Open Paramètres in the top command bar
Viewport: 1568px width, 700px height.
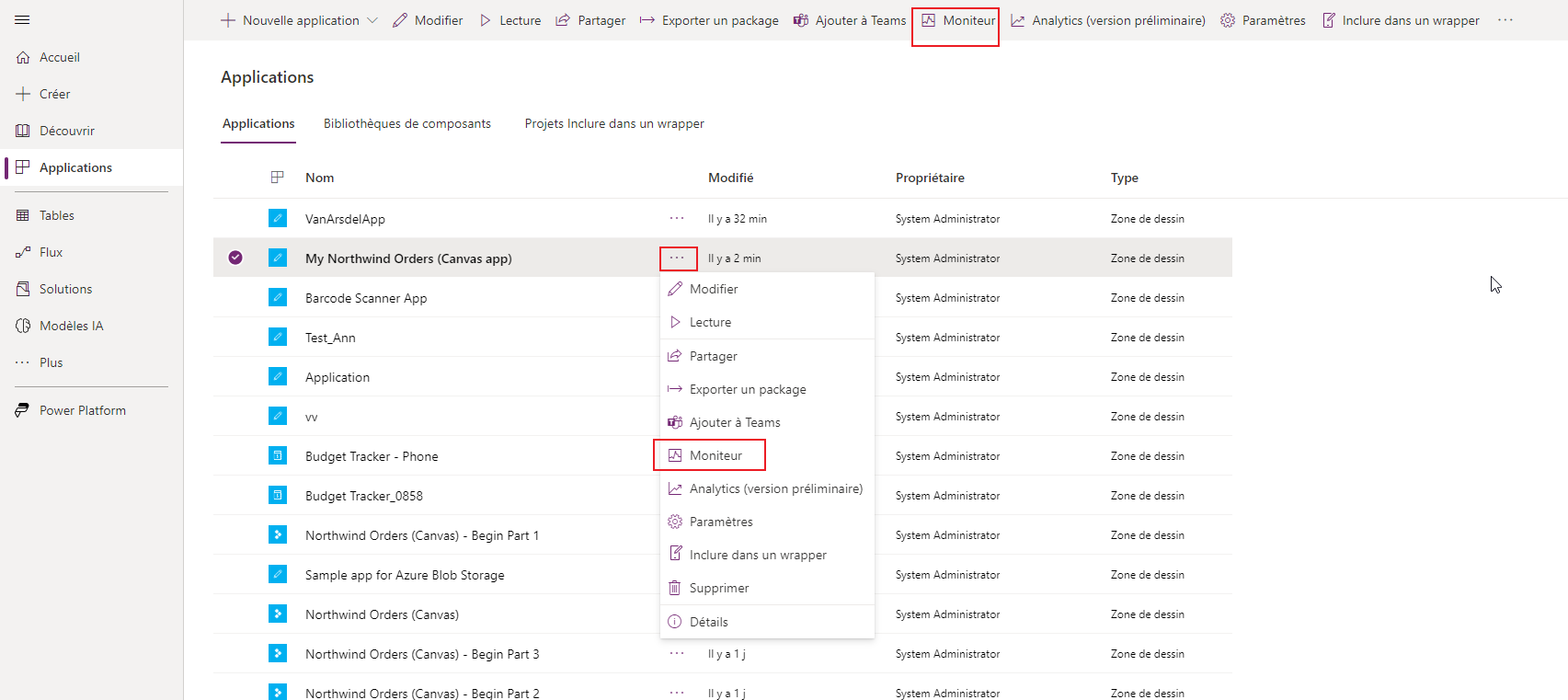click(1263, 20)
